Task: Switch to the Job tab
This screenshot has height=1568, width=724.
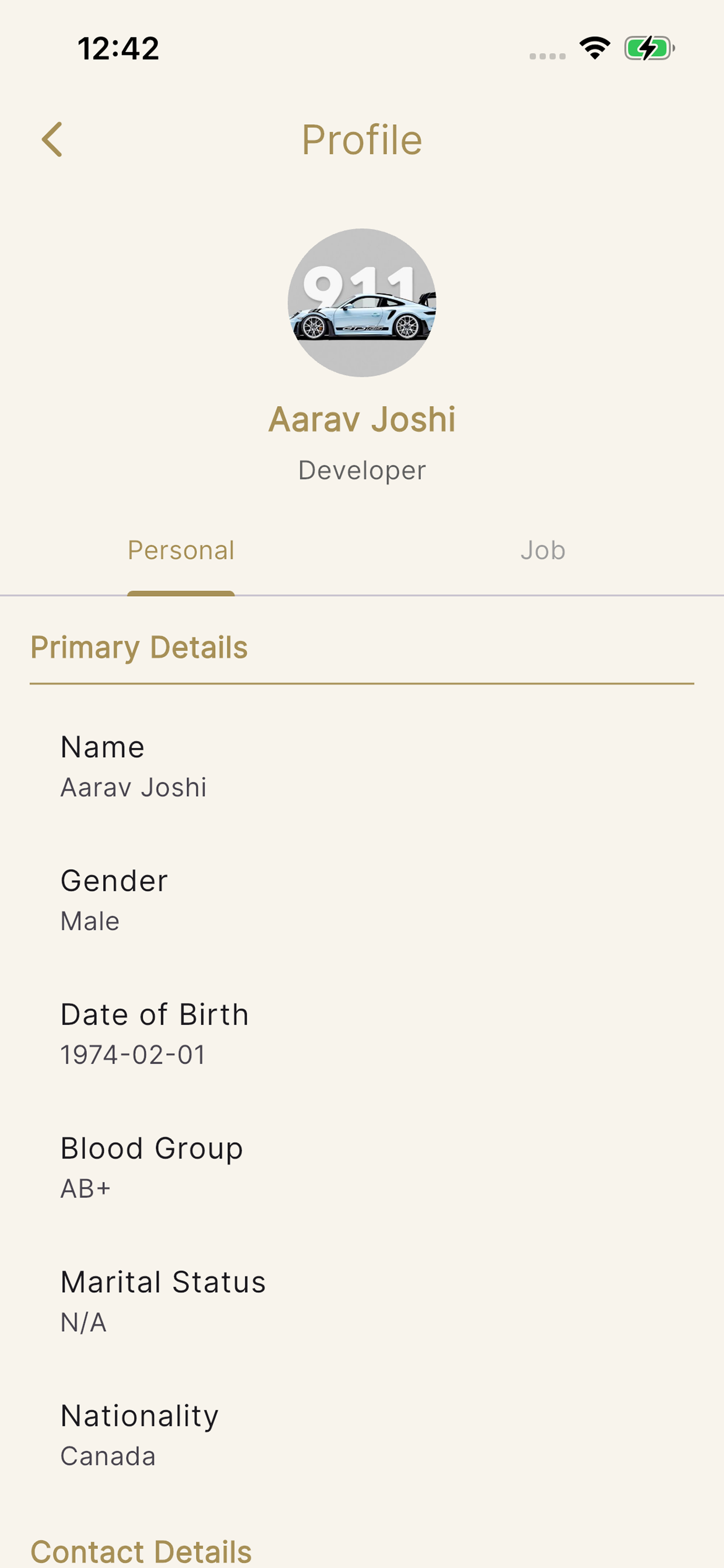Action: 543,550
